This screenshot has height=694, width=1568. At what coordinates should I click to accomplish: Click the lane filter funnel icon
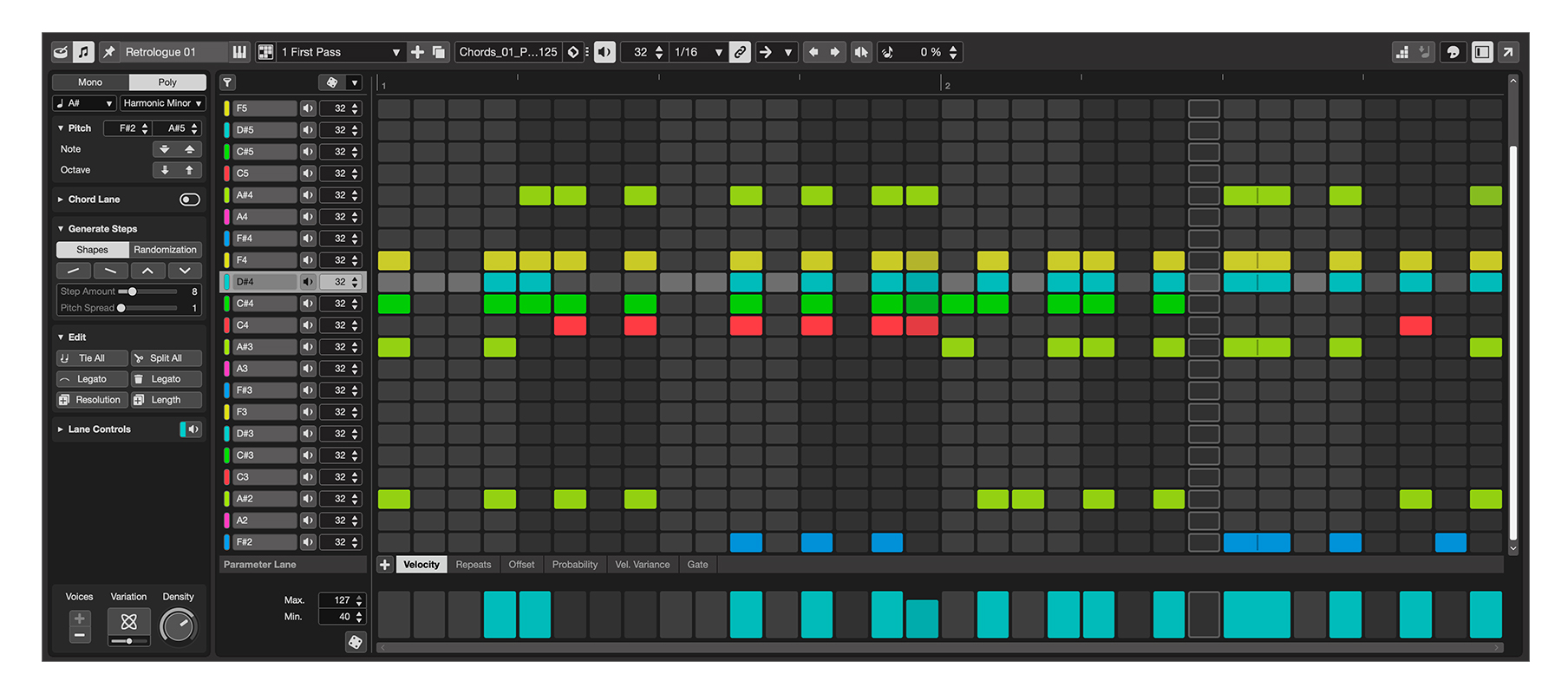coord(227,82)
